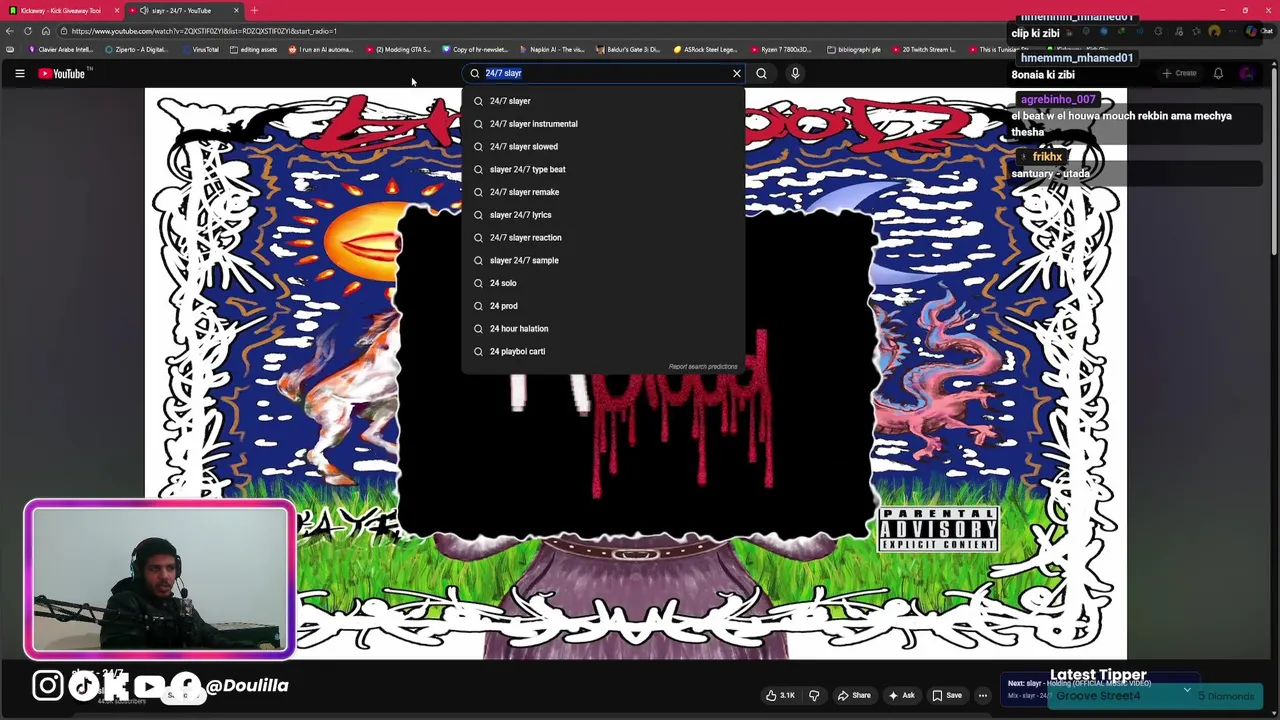Select suggestion '24/7 slayer instrumental'

point(603,124)
